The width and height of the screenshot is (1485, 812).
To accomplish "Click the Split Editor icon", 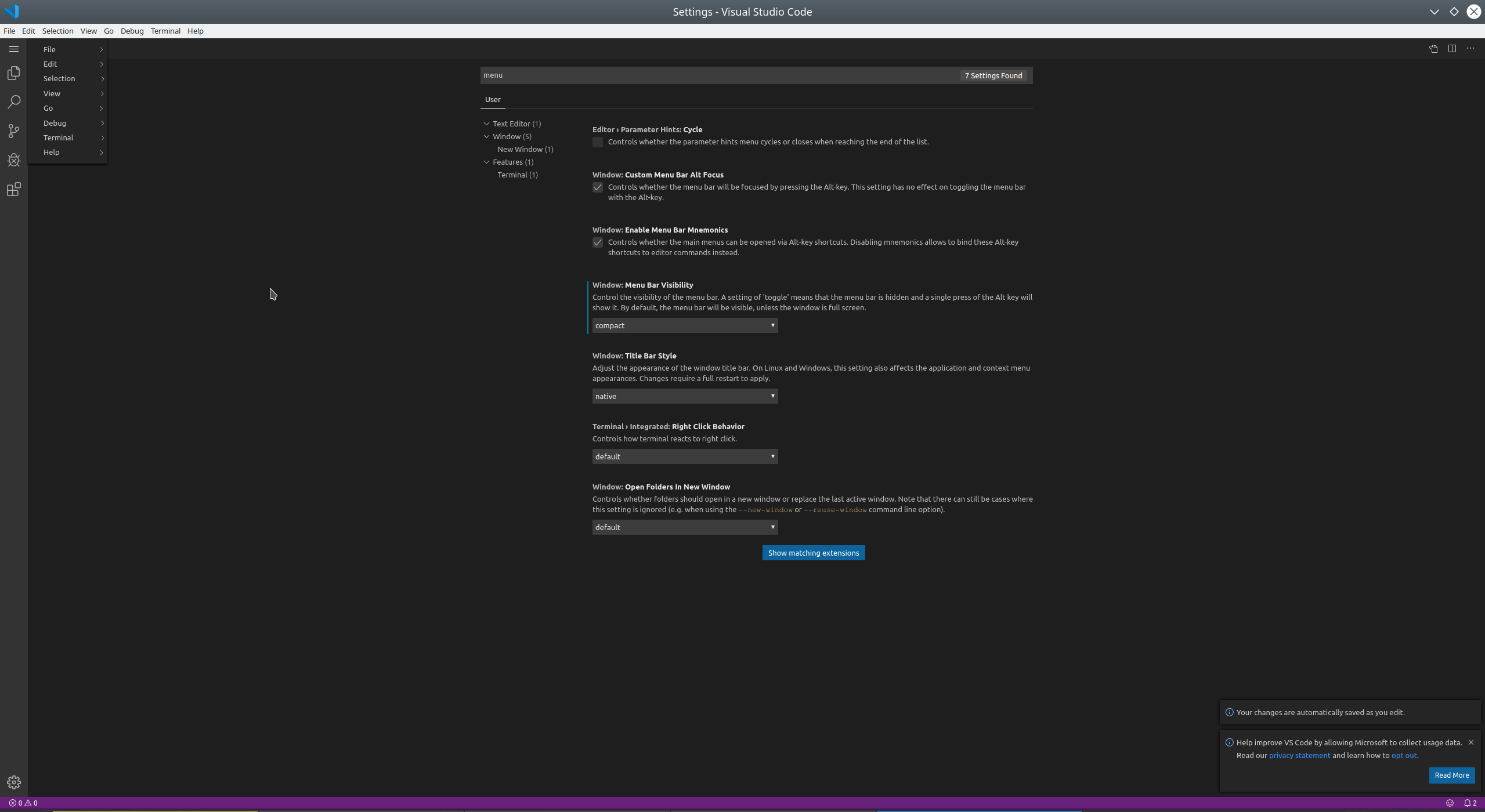I will click(x=1452, y=49).
